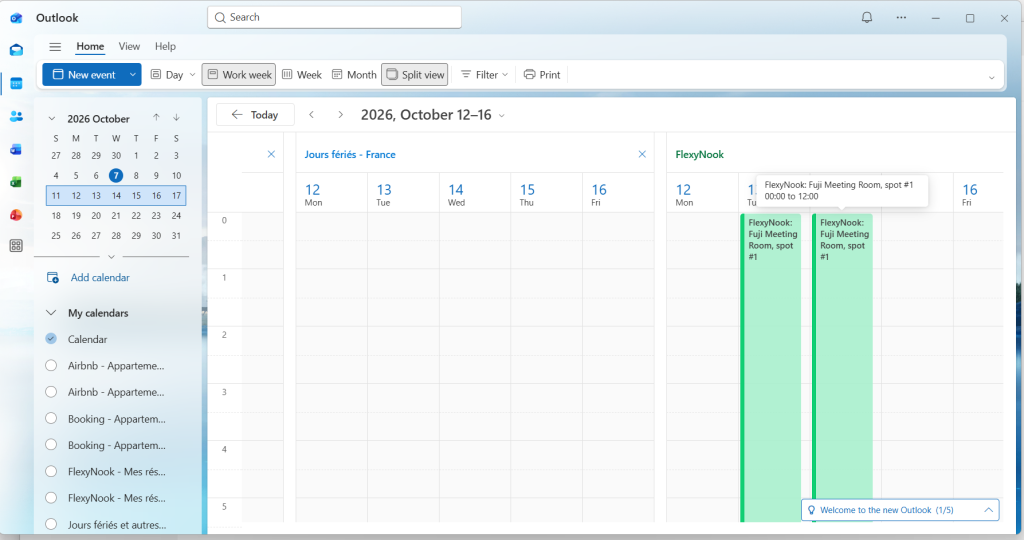
Task: Open the People contacts icon
Action: coord(16,116)
